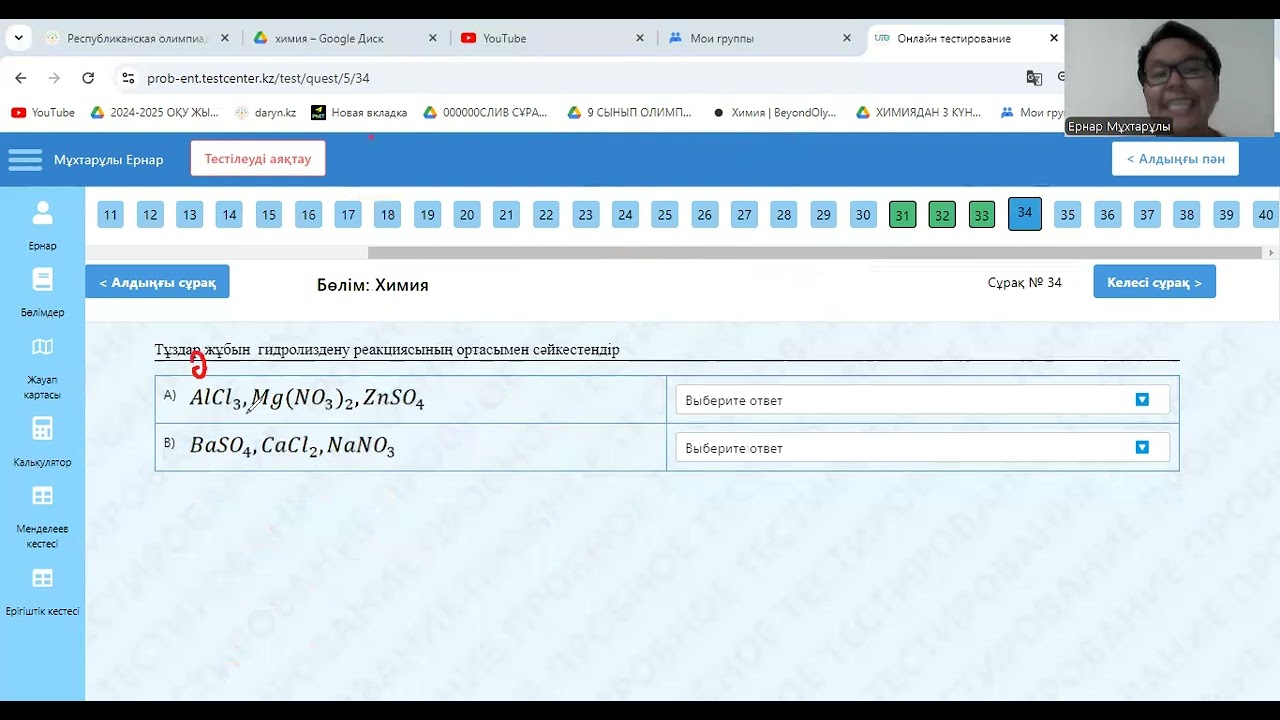Open ХИМИЯДАН 3 КҮН... bookmark

coord(918,113)
